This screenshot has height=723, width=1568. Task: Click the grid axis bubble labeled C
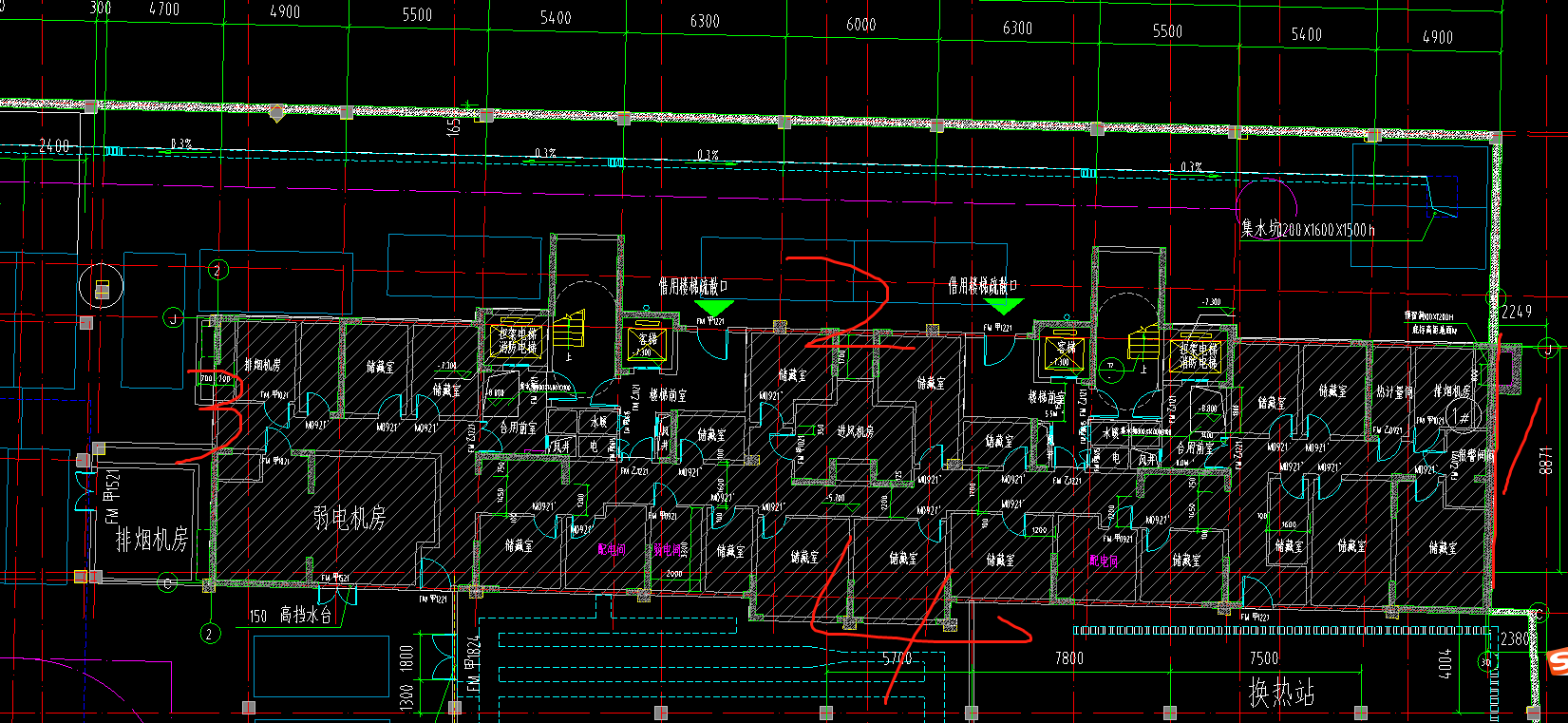[x=167, y=582]
